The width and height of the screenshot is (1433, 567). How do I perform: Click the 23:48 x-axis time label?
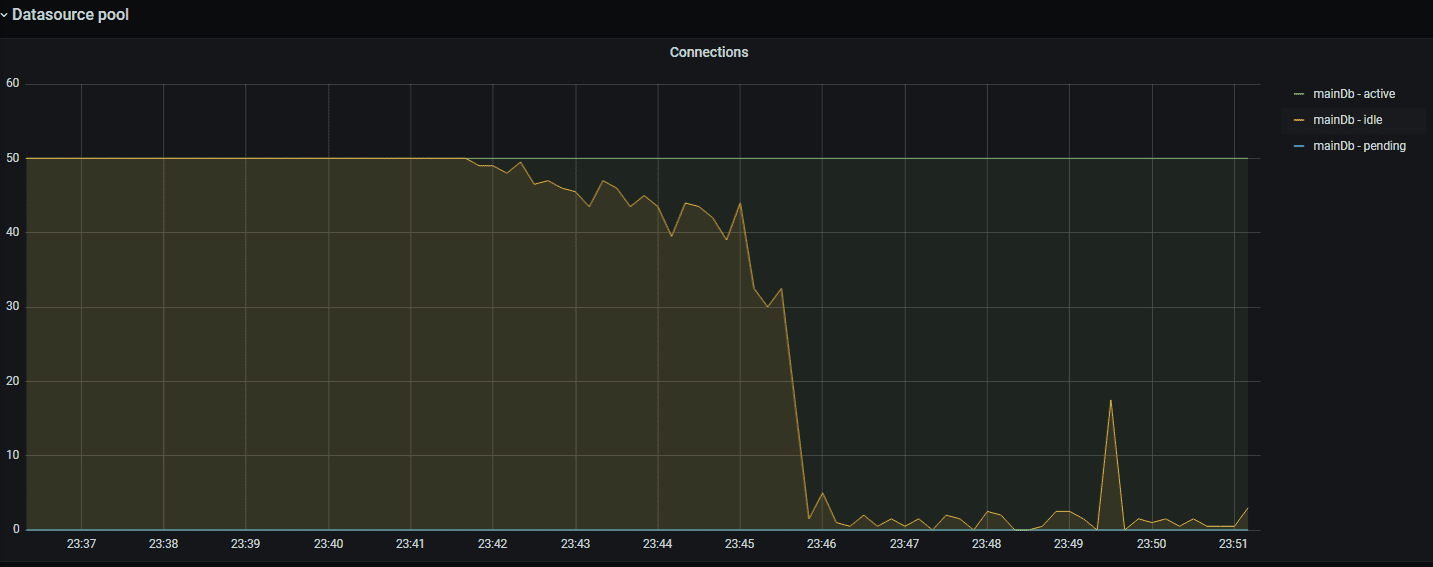tap(987, 544)
